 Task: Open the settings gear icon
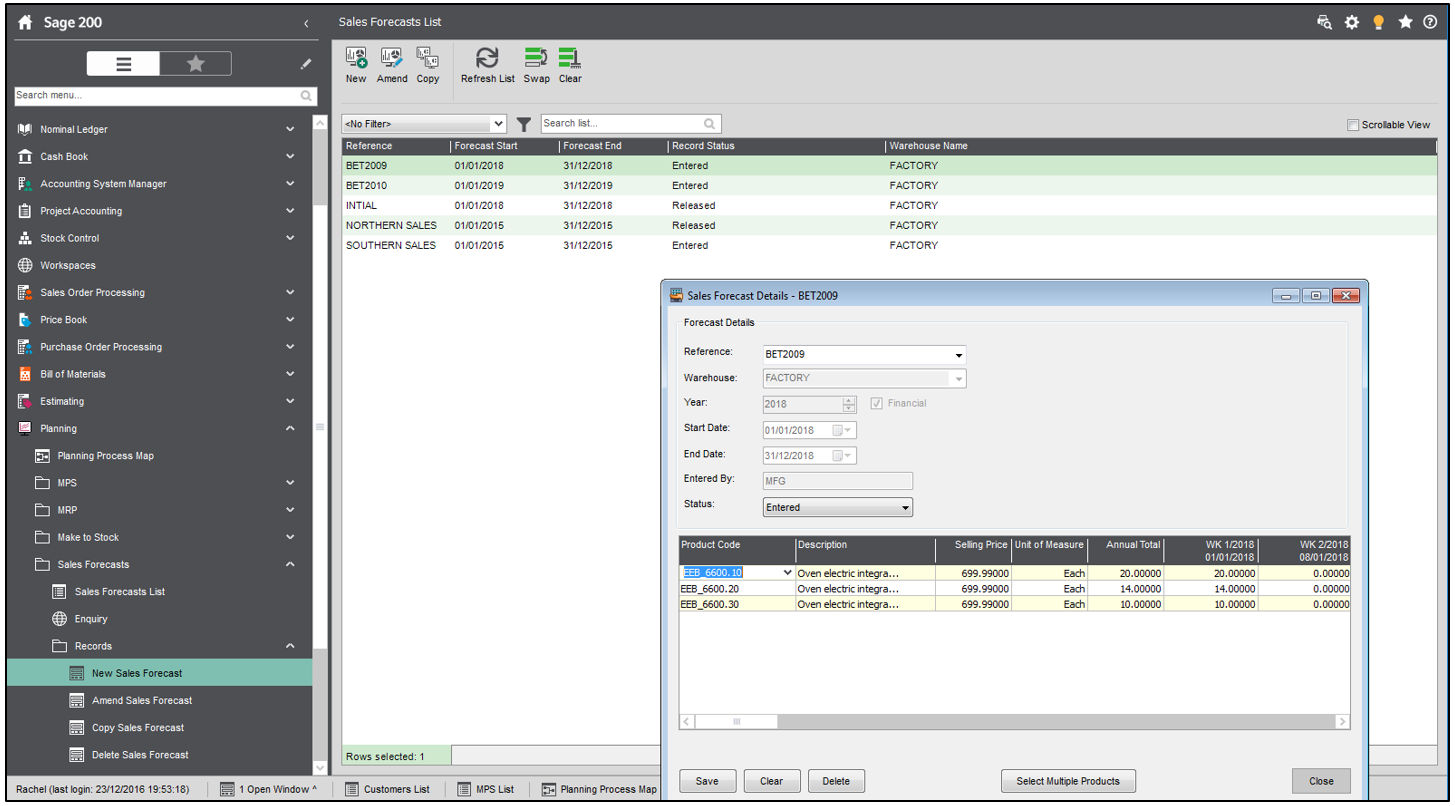coord(1352,22)
